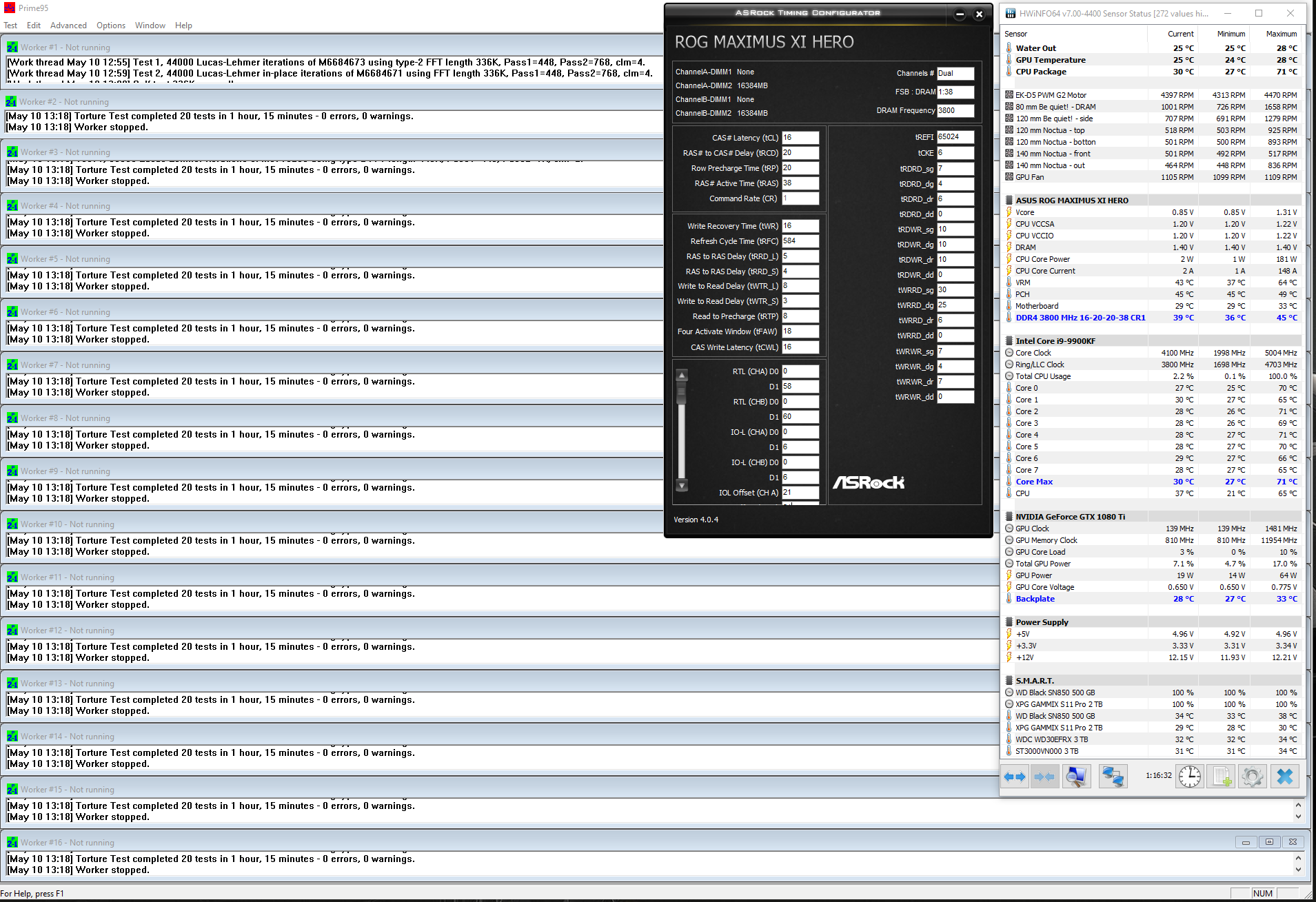The width and height of the screenshot is (1316, 902).
Task: Click the chip icon beside Intel Core i9-9900KF
Action: 1009,341
